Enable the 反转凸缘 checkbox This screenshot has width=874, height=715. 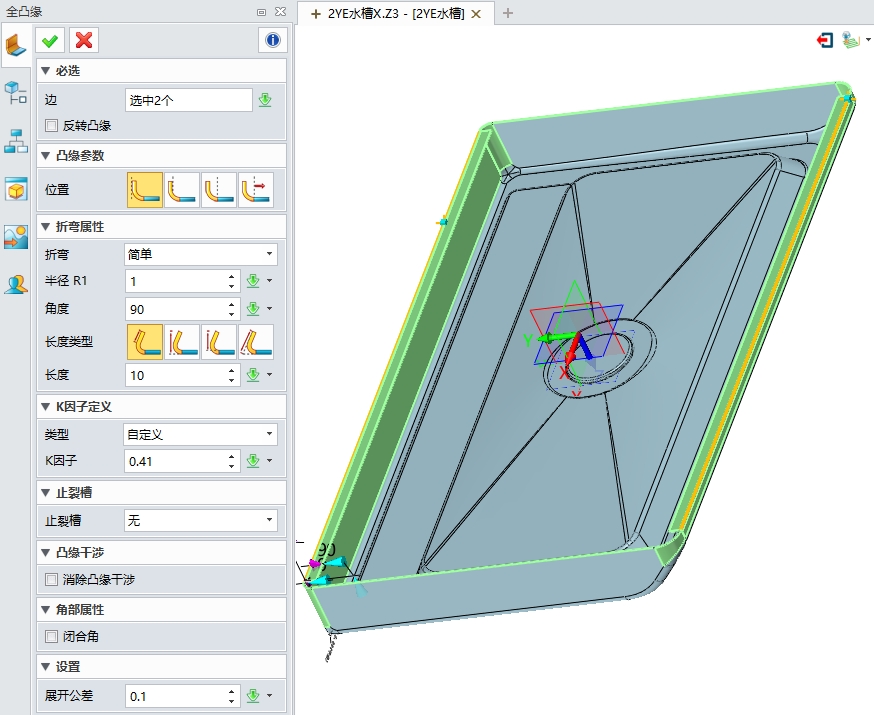coord(52,126)
